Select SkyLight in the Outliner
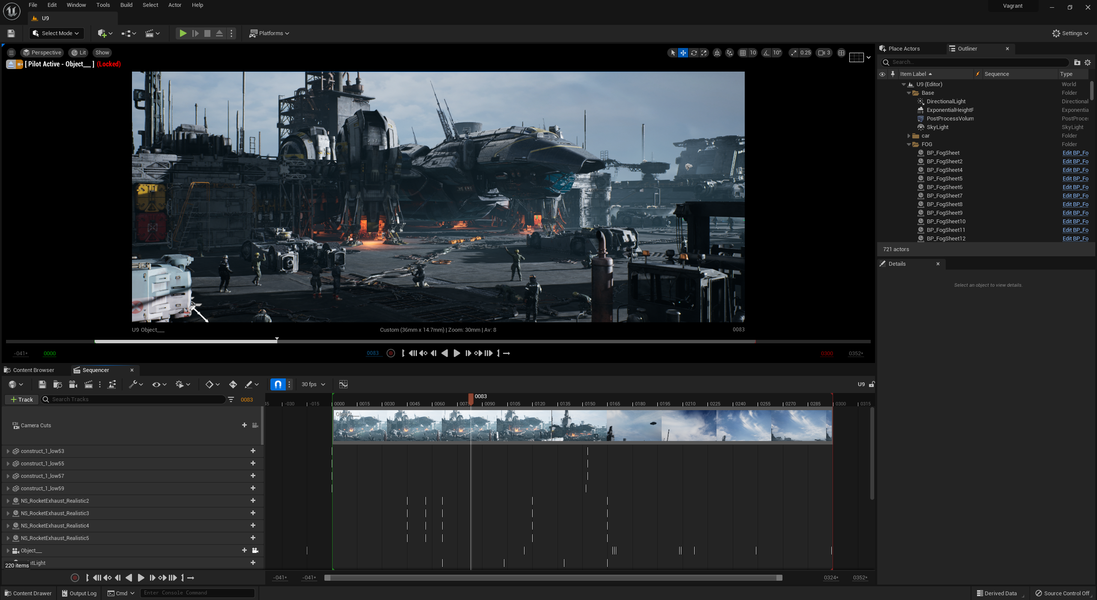The width and height of the screenshot is (1097, 600). coord(937,127)
